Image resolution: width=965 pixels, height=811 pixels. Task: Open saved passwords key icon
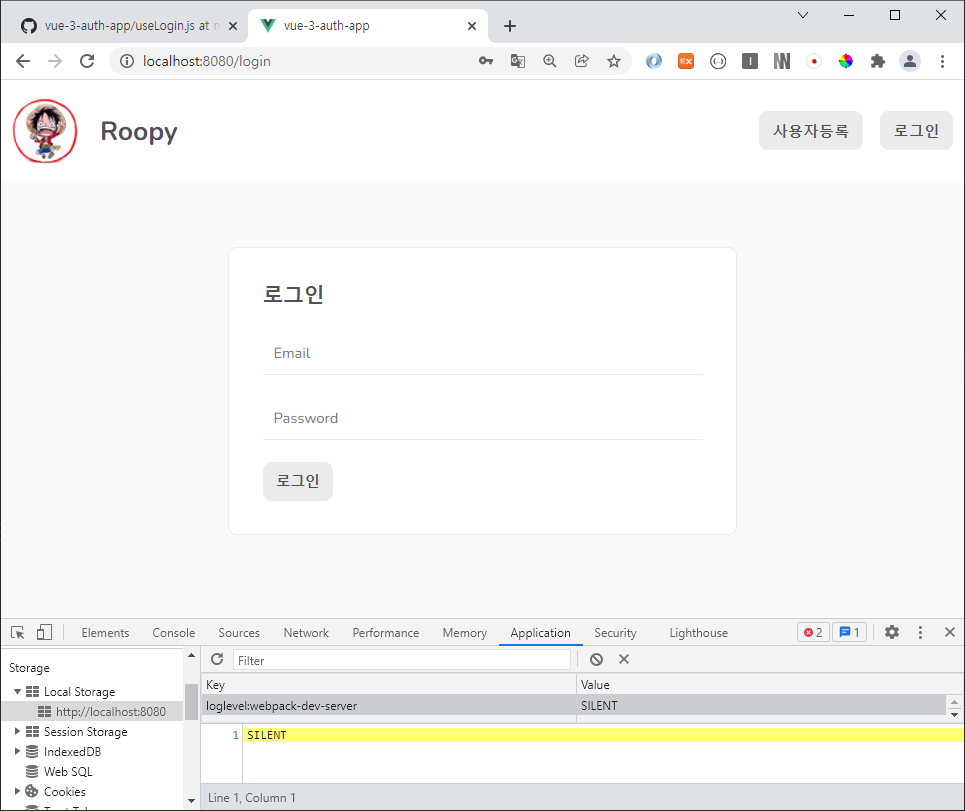click(486, 61)
